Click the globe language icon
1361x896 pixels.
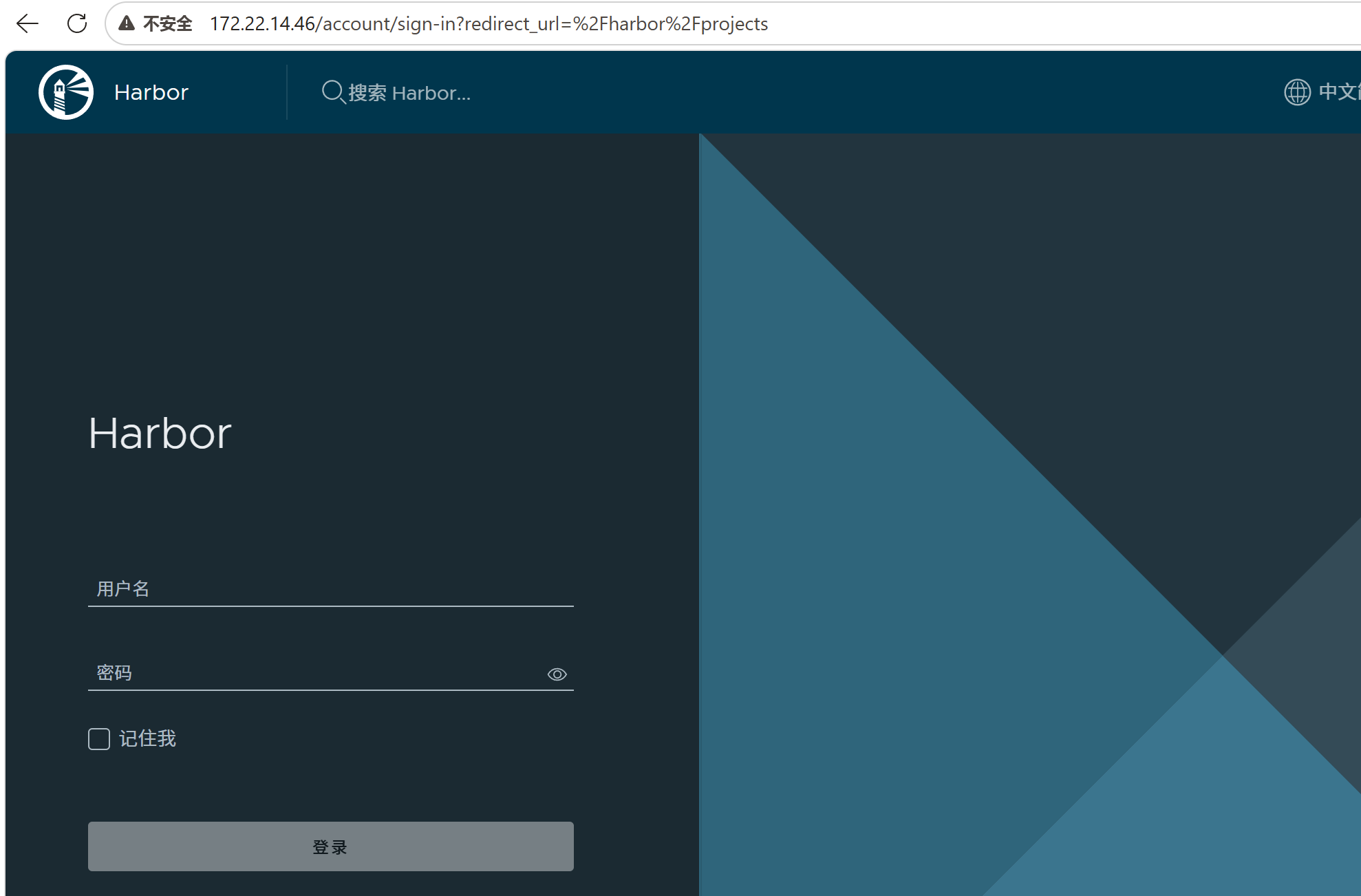(1298, 92)
